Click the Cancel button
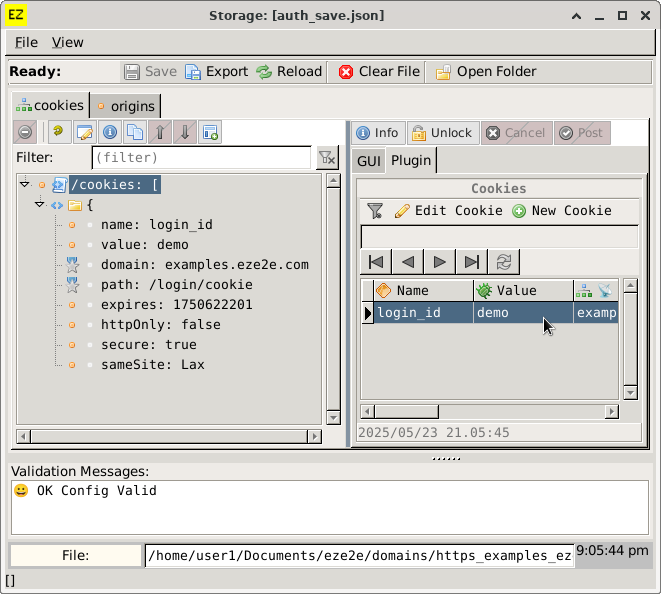Viewport: 661px width, 594px height. point(516,133)
